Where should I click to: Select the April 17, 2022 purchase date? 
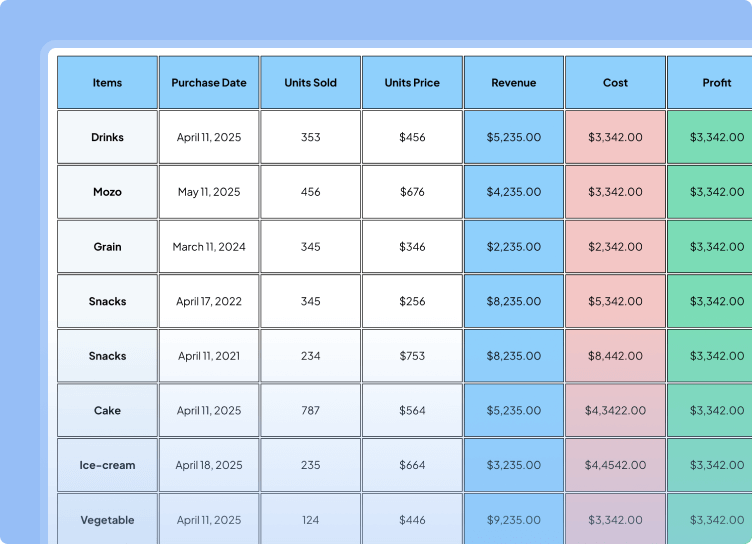tap(209, 301)
